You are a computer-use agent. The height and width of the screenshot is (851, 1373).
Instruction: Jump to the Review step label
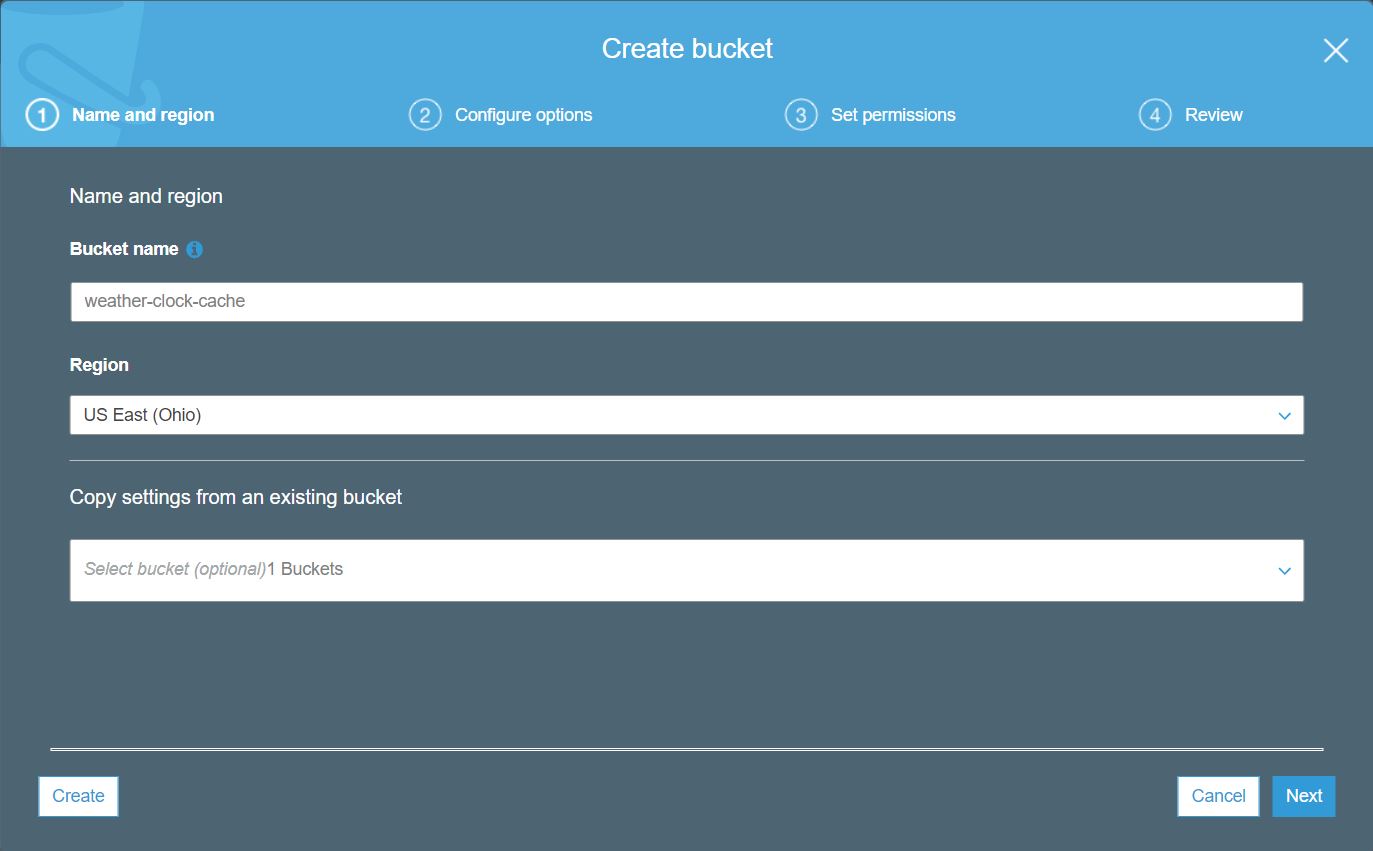[1213, 115]
